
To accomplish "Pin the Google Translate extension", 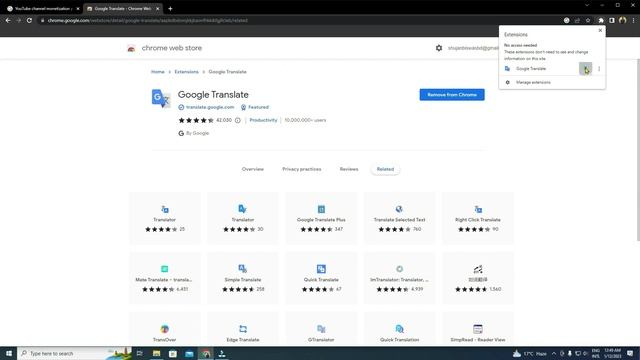I will (x=585, y=69).
